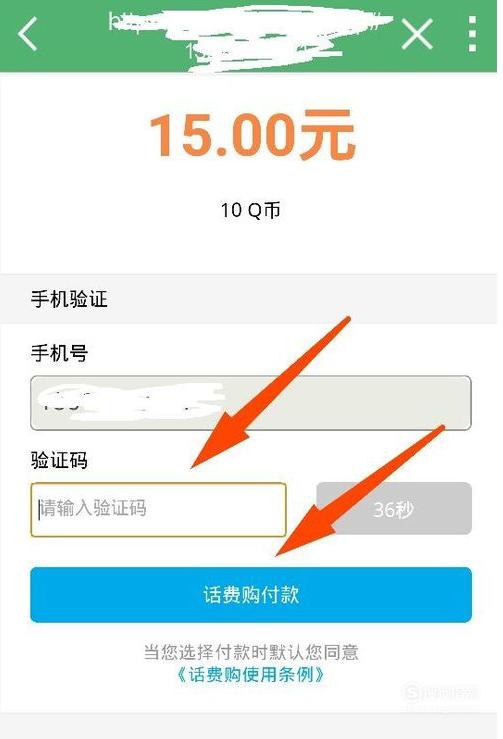
Task: Click the red arrow pointing at pay button
Action: pos(359,491)
